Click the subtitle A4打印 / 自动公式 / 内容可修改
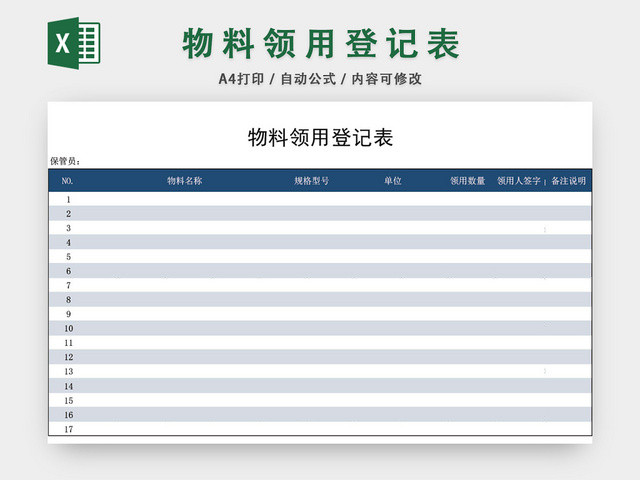 pyautogui.click(x=320, y=79)
